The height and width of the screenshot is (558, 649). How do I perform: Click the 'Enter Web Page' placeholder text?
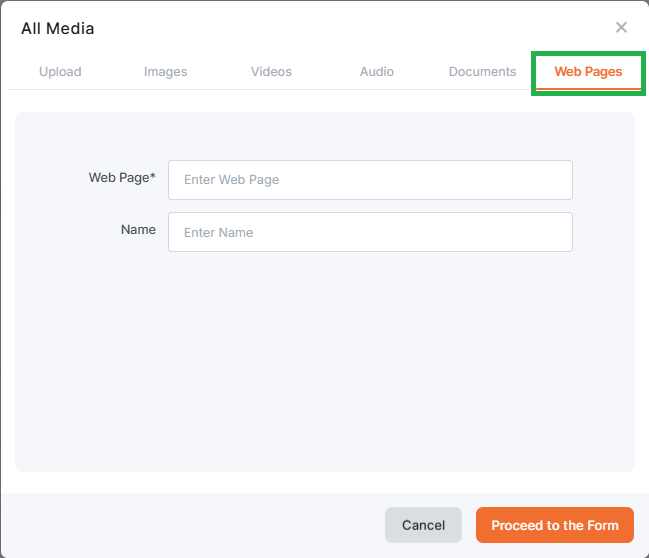[x=231, y=180]
